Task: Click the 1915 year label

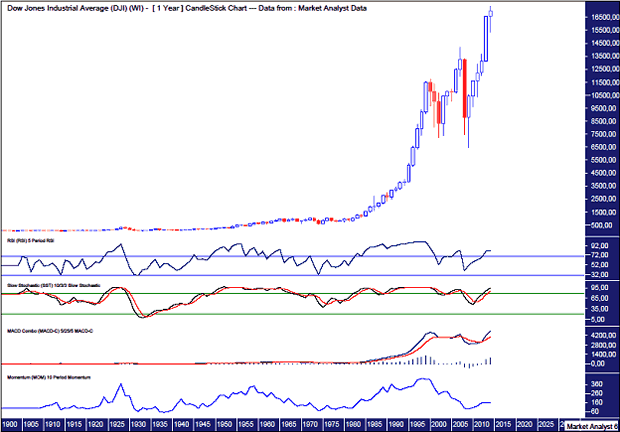Action: click(x=74, y=424)
